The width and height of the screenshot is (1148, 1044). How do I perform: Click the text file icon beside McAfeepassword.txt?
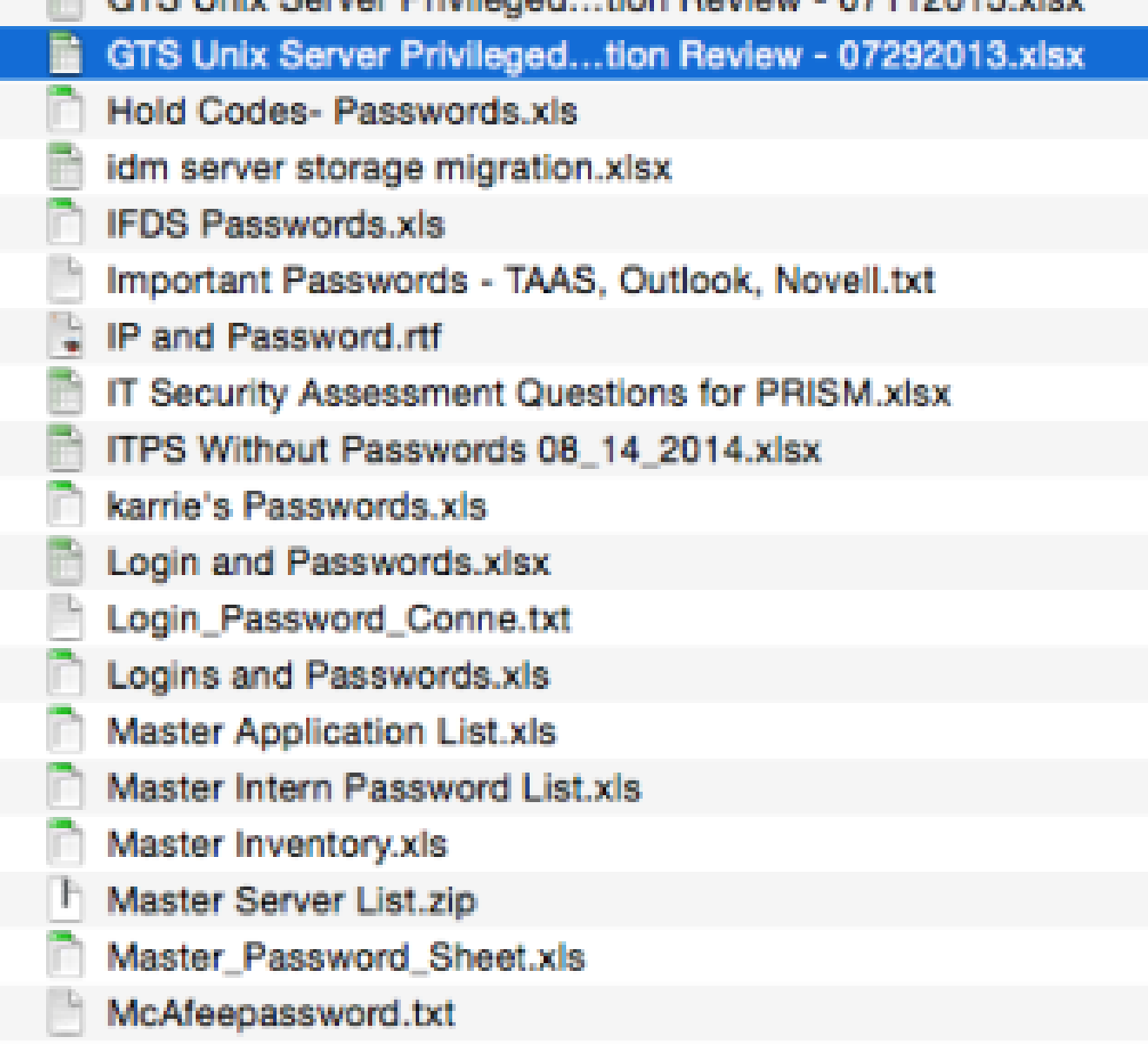click(x=65, y=1013)
